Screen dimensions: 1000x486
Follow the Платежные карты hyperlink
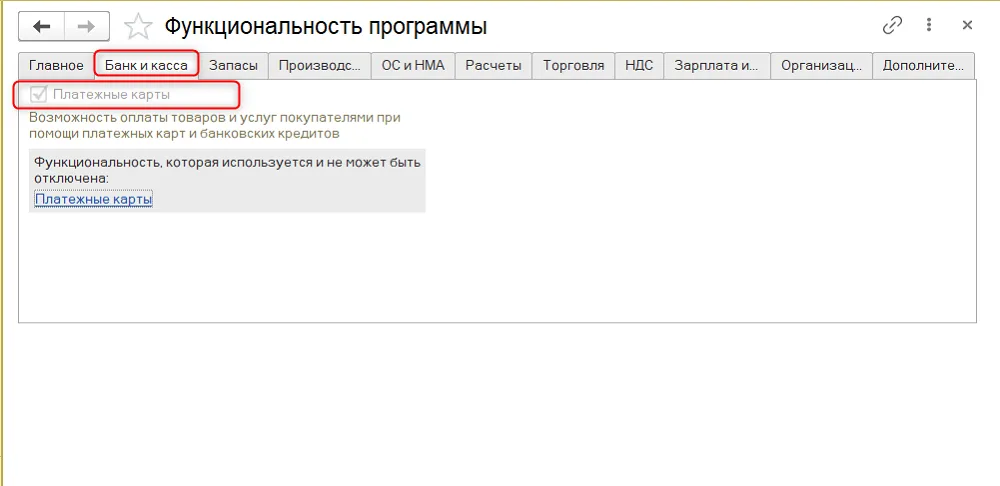[93, 200]
